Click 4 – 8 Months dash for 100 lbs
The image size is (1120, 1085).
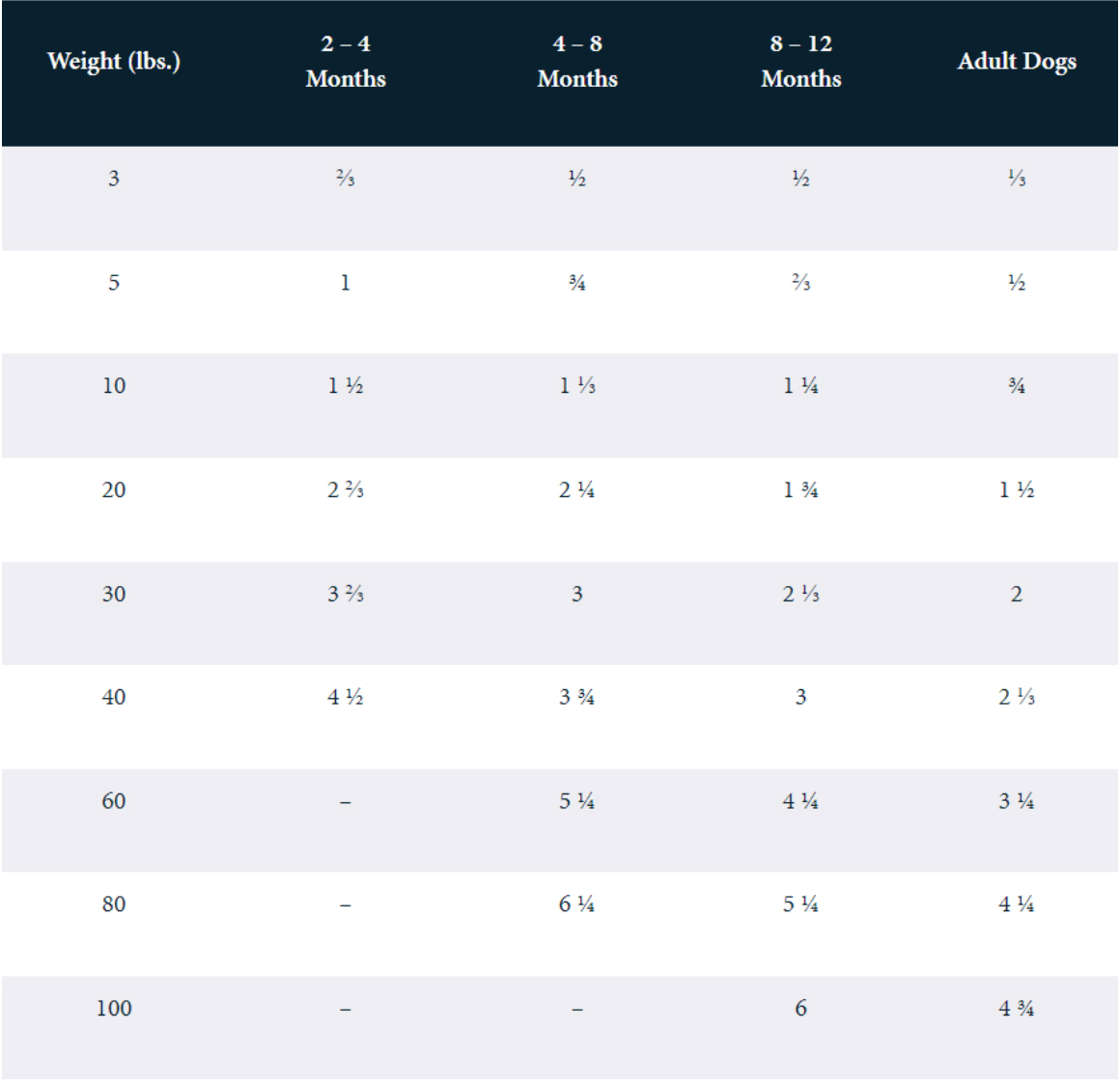click(577, 1010)
